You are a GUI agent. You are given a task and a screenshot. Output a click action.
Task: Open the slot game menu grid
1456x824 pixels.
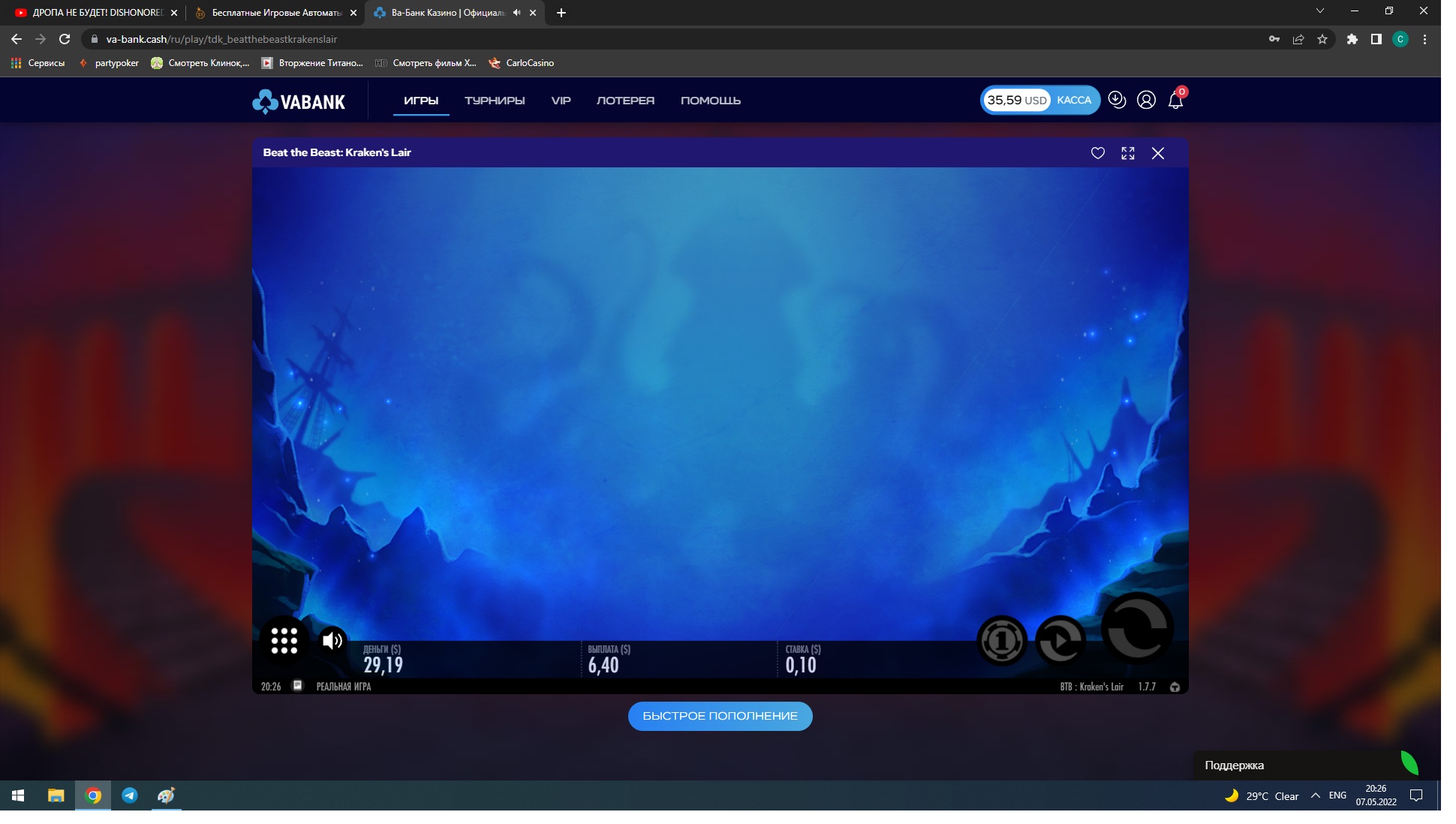tap(284, 640)
